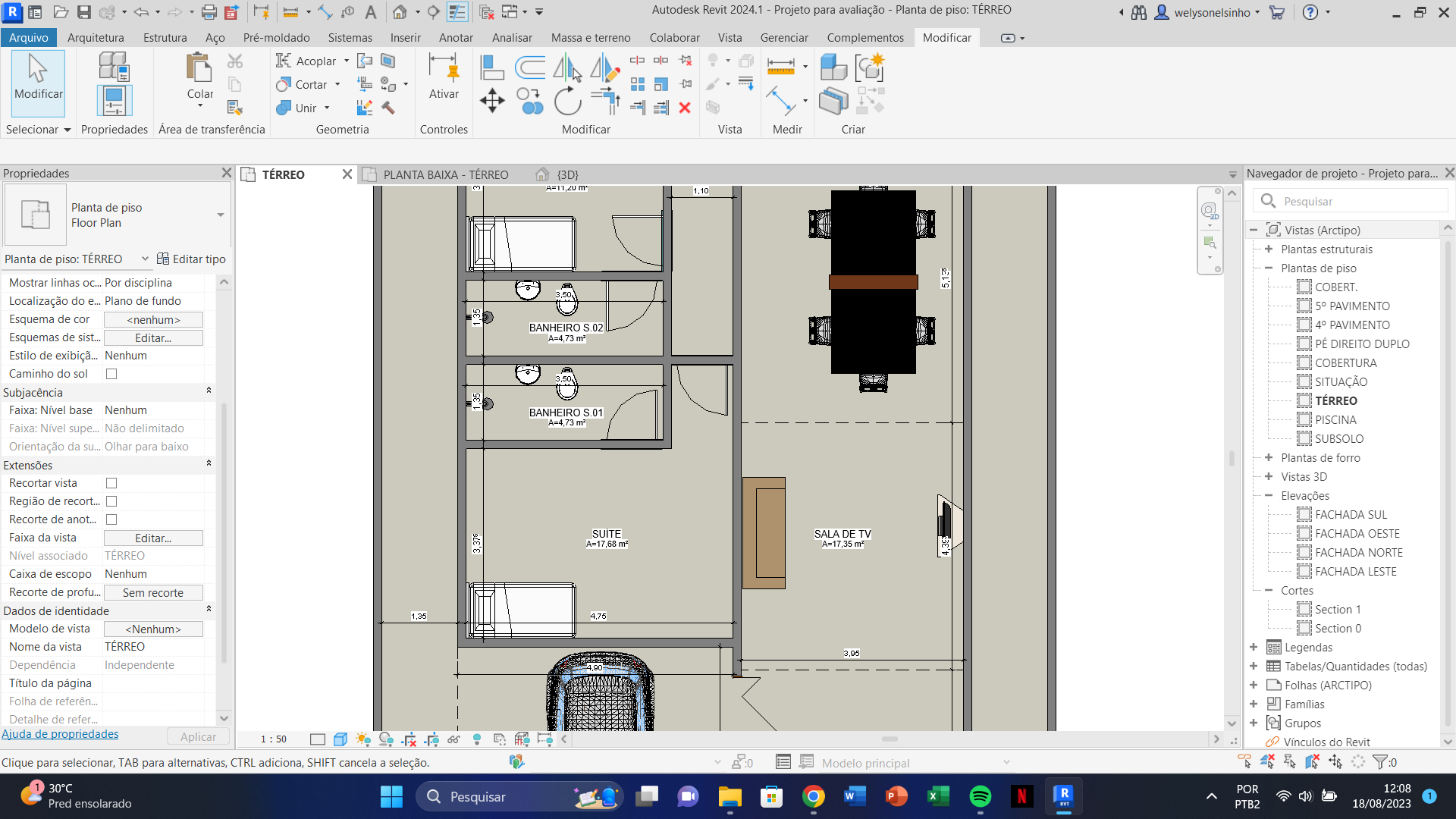
Task: Open Spotify from the Windows taskbar
Action: [x=980, y=796]
